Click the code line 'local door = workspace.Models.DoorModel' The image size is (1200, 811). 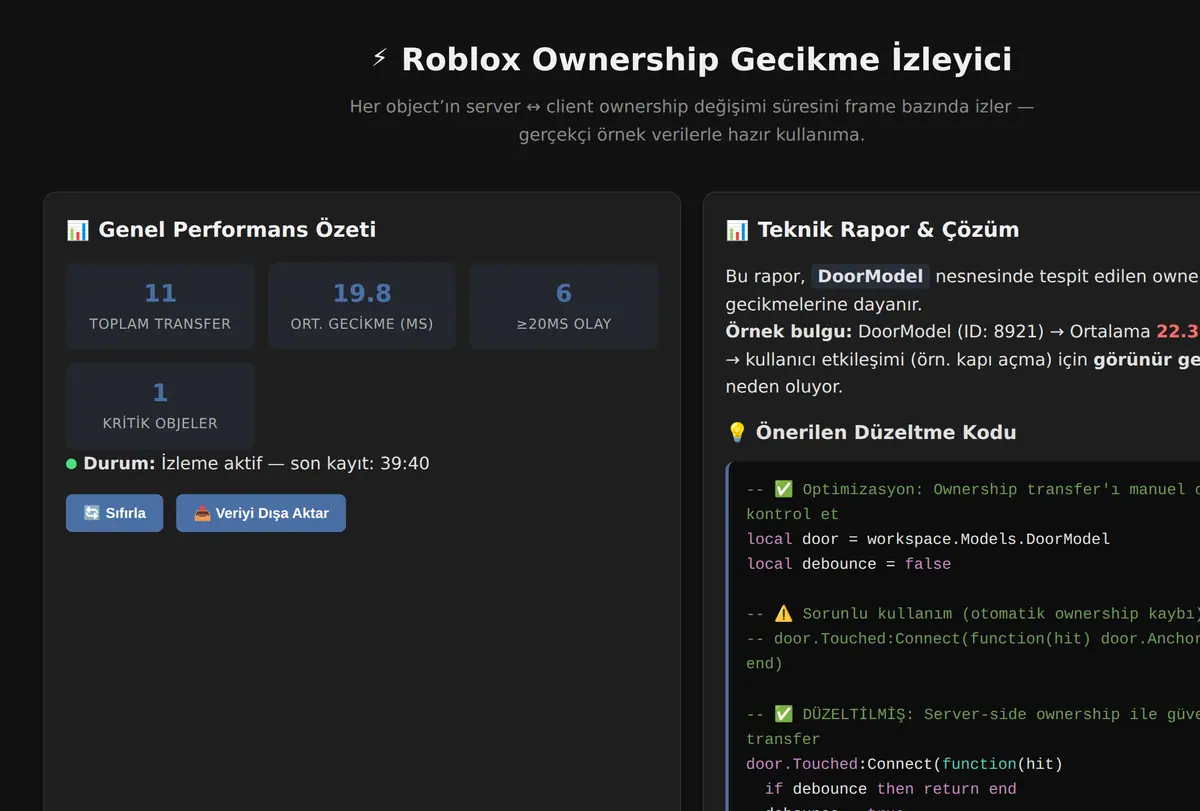(x=928, y=539)
